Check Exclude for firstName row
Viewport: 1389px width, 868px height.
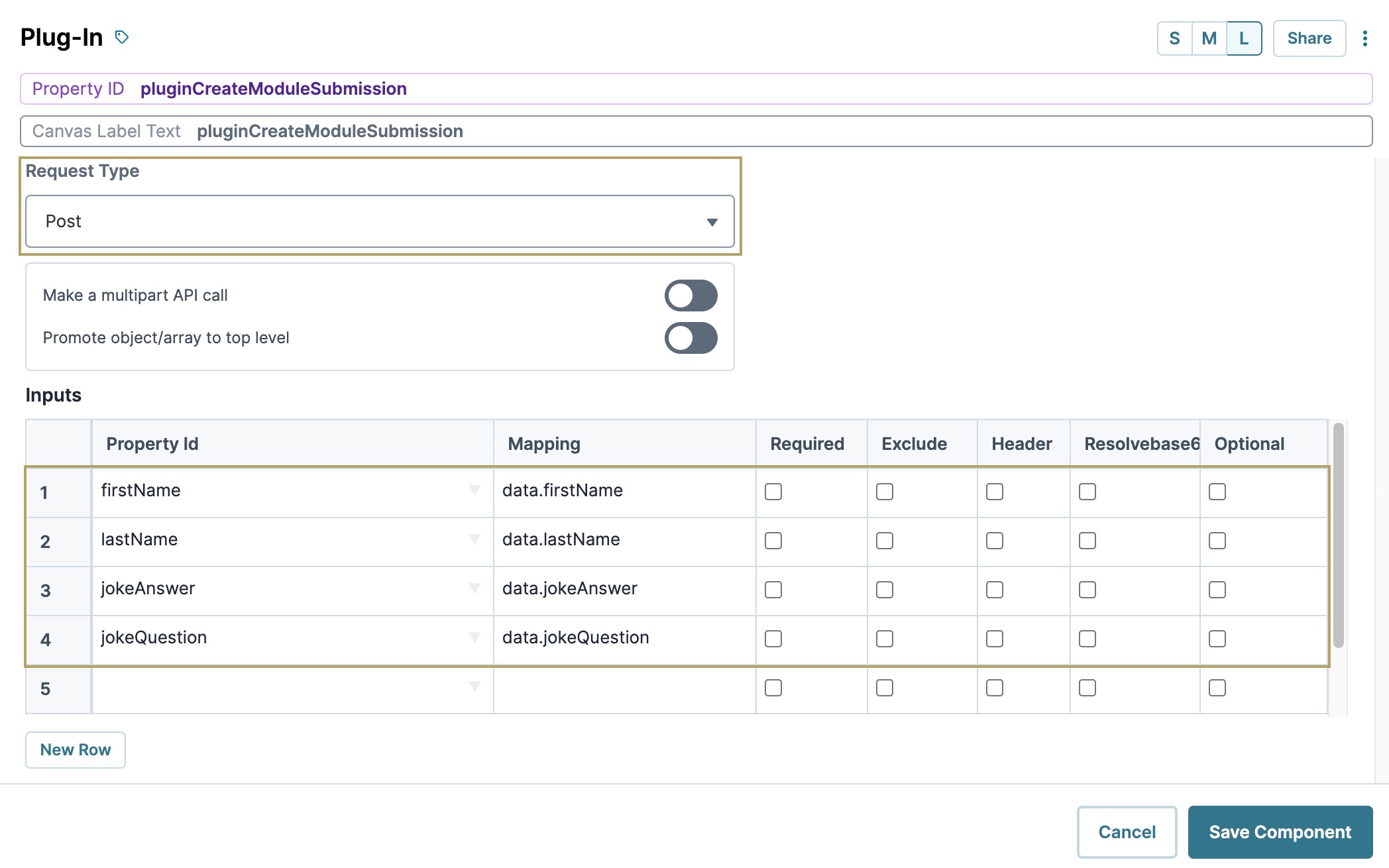pyautogui.click(x=885, y=492)
